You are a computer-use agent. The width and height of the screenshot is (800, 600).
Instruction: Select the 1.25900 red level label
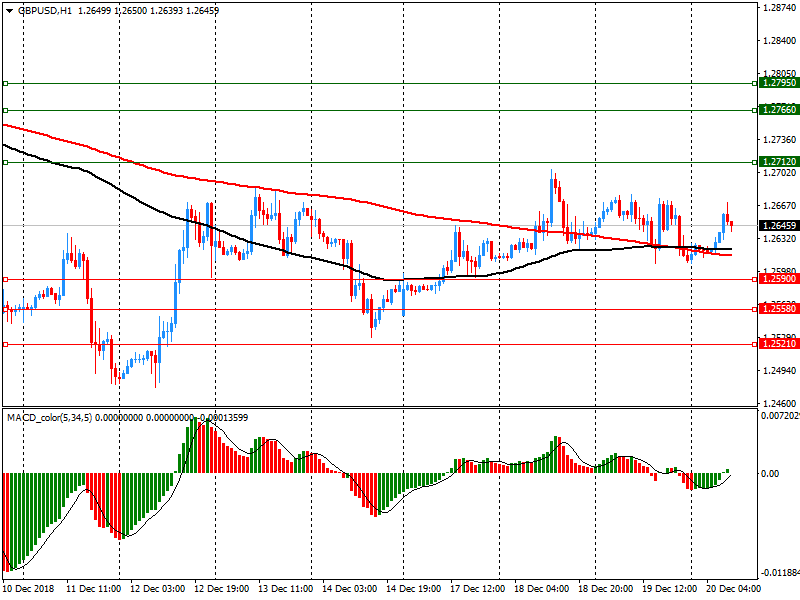pyautogui.click(x=778, y=279)
